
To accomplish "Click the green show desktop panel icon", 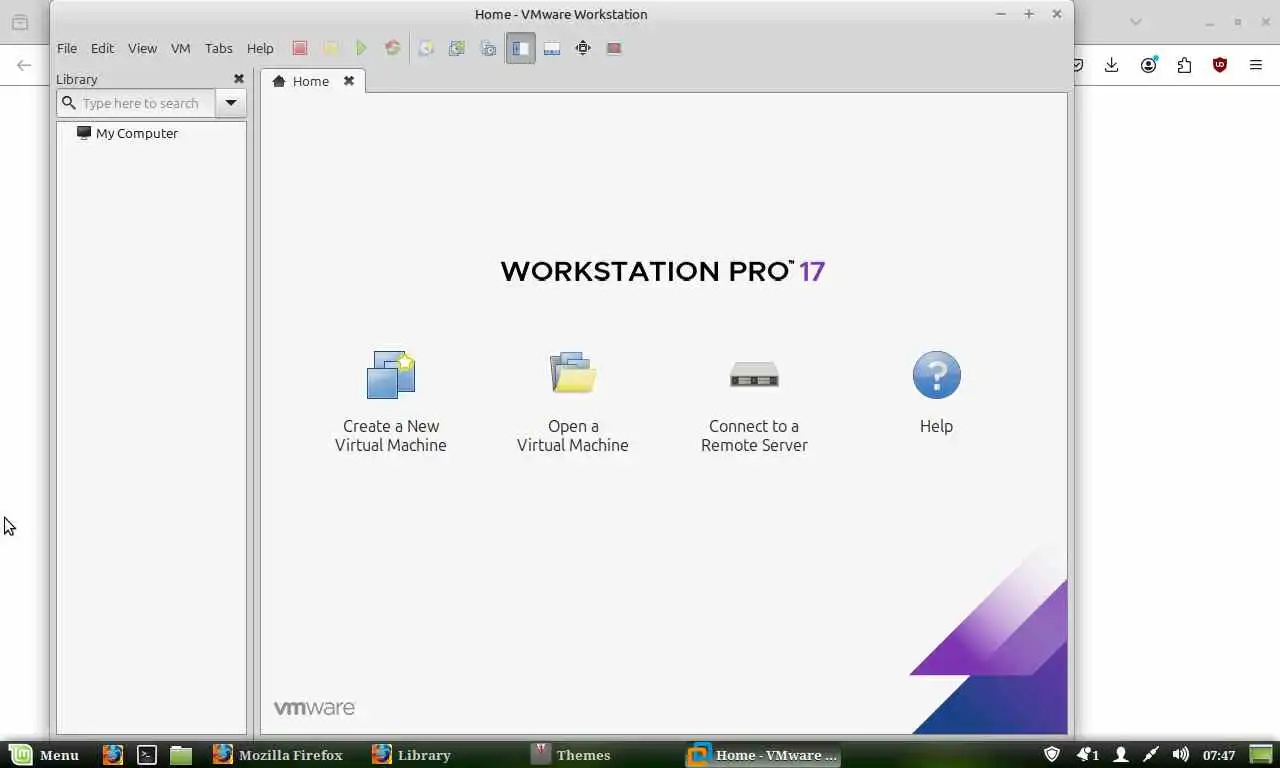I will 1261,754.
